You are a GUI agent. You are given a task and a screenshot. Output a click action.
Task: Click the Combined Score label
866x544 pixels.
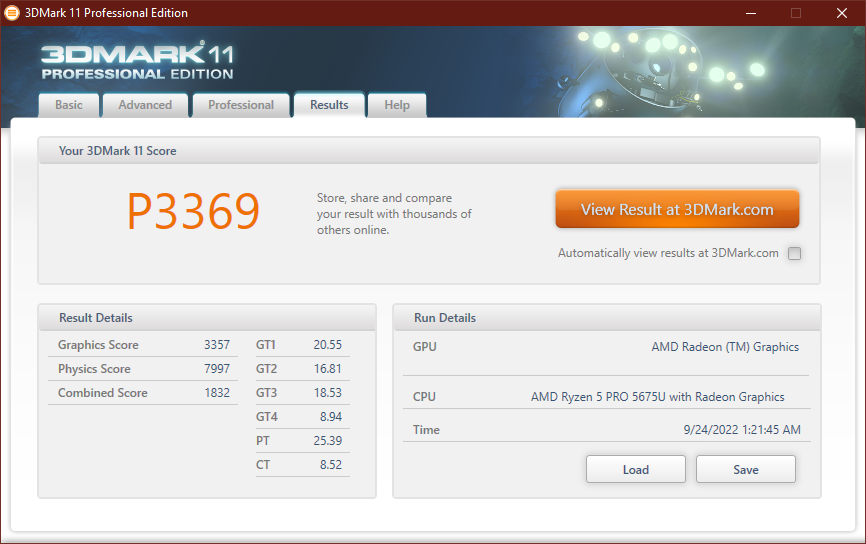click(x=103, y=393)
